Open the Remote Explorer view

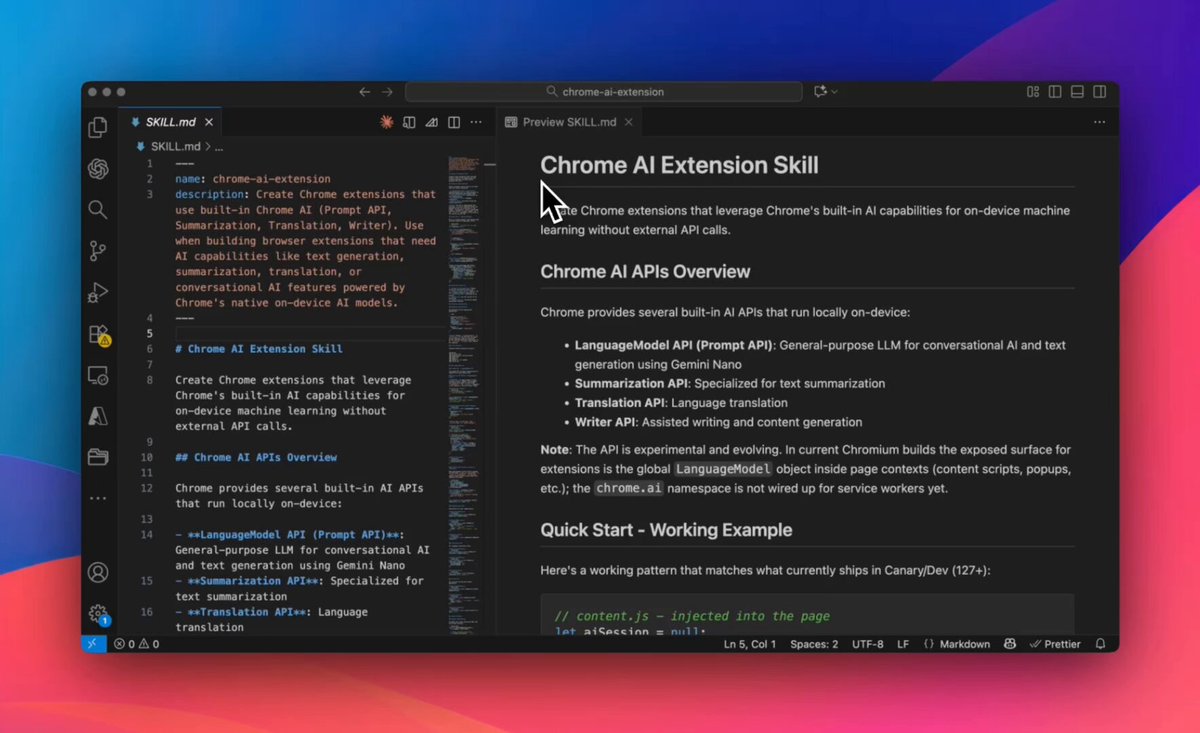[x=98, y=376]
